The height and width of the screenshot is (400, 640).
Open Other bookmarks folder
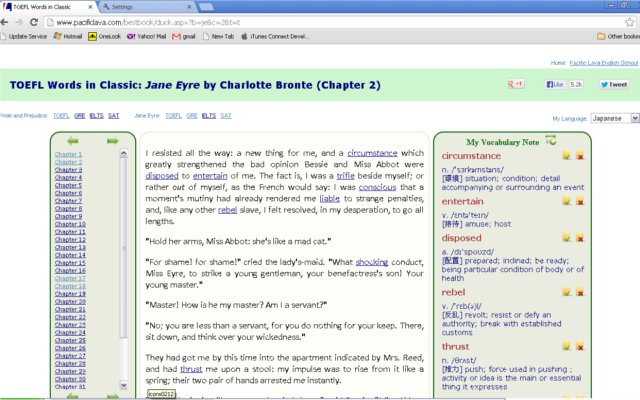(618, 36)
